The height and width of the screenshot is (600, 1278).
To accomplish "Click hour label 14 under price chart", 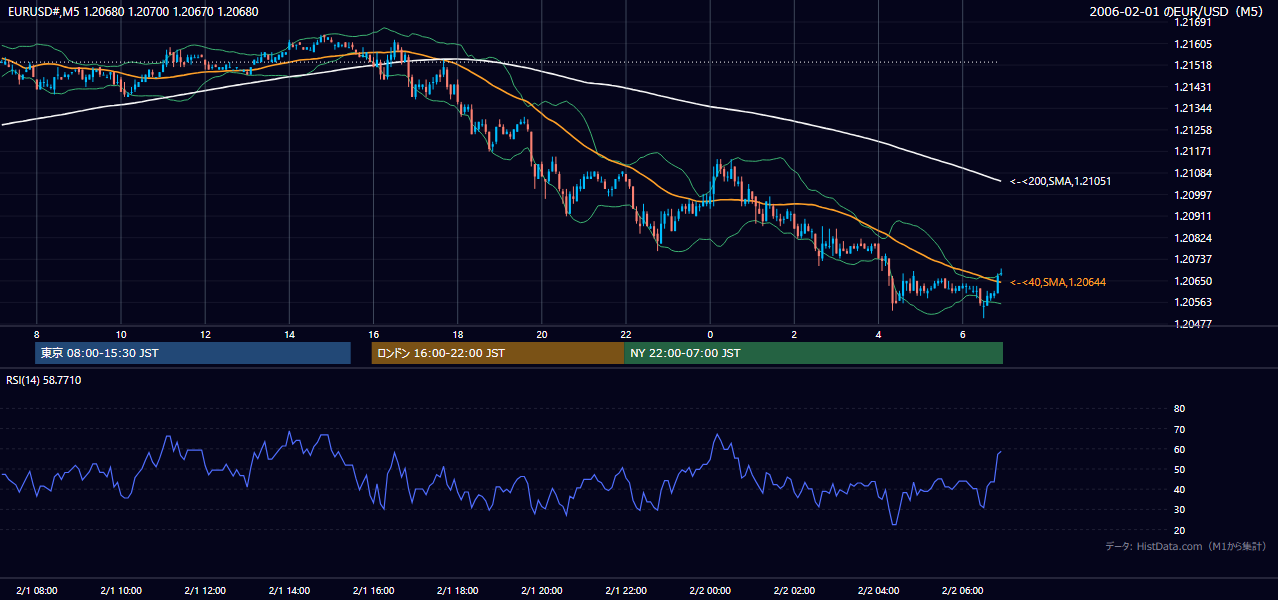I will tap(289, 333).
